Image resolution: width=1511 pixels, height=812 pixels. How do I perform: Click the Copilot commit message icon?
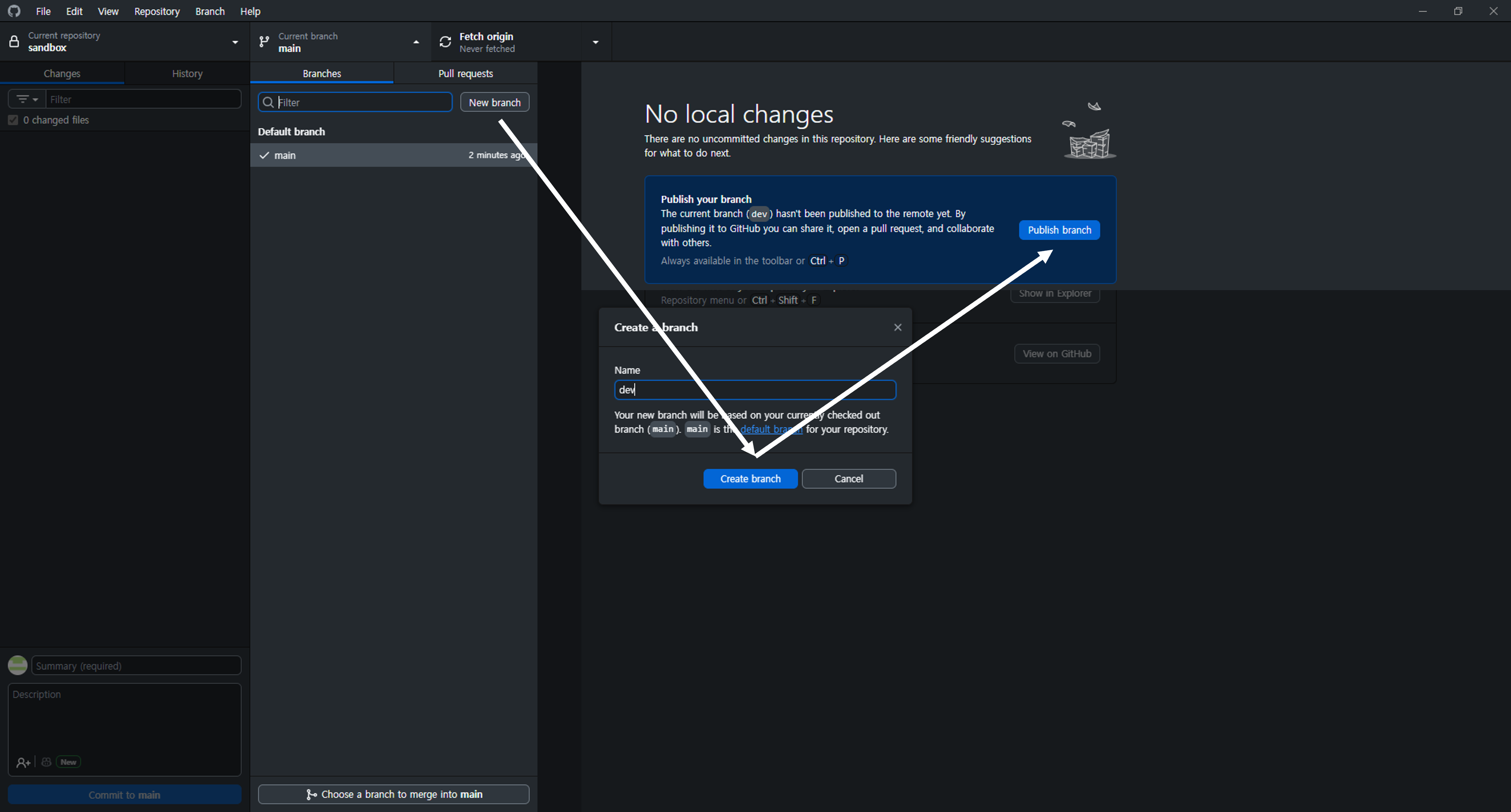tap(46, 762)
